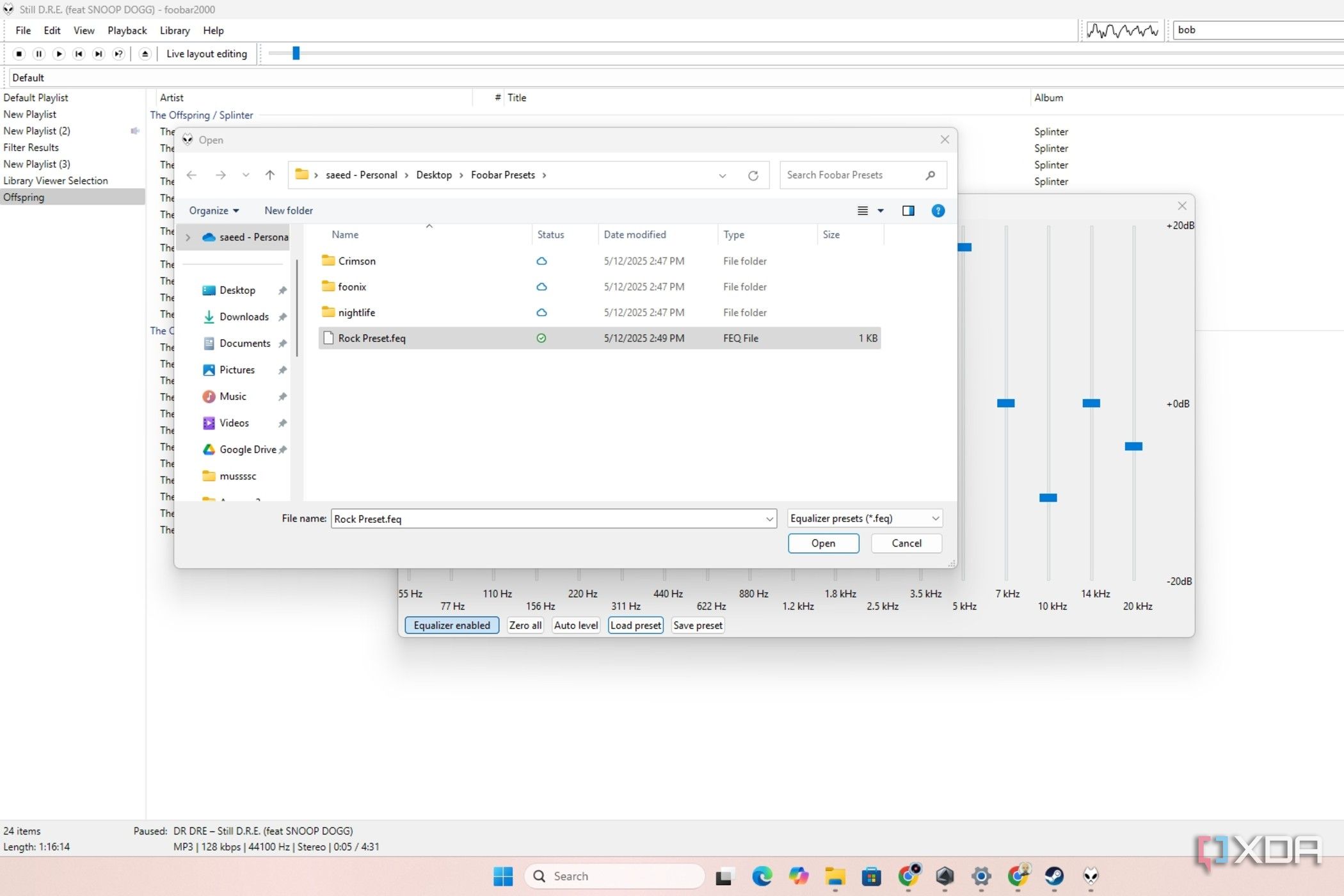This screenshot has width=1344, height=896.
Task: Open the address bar history dropdown
Action: tap(723, 175)
